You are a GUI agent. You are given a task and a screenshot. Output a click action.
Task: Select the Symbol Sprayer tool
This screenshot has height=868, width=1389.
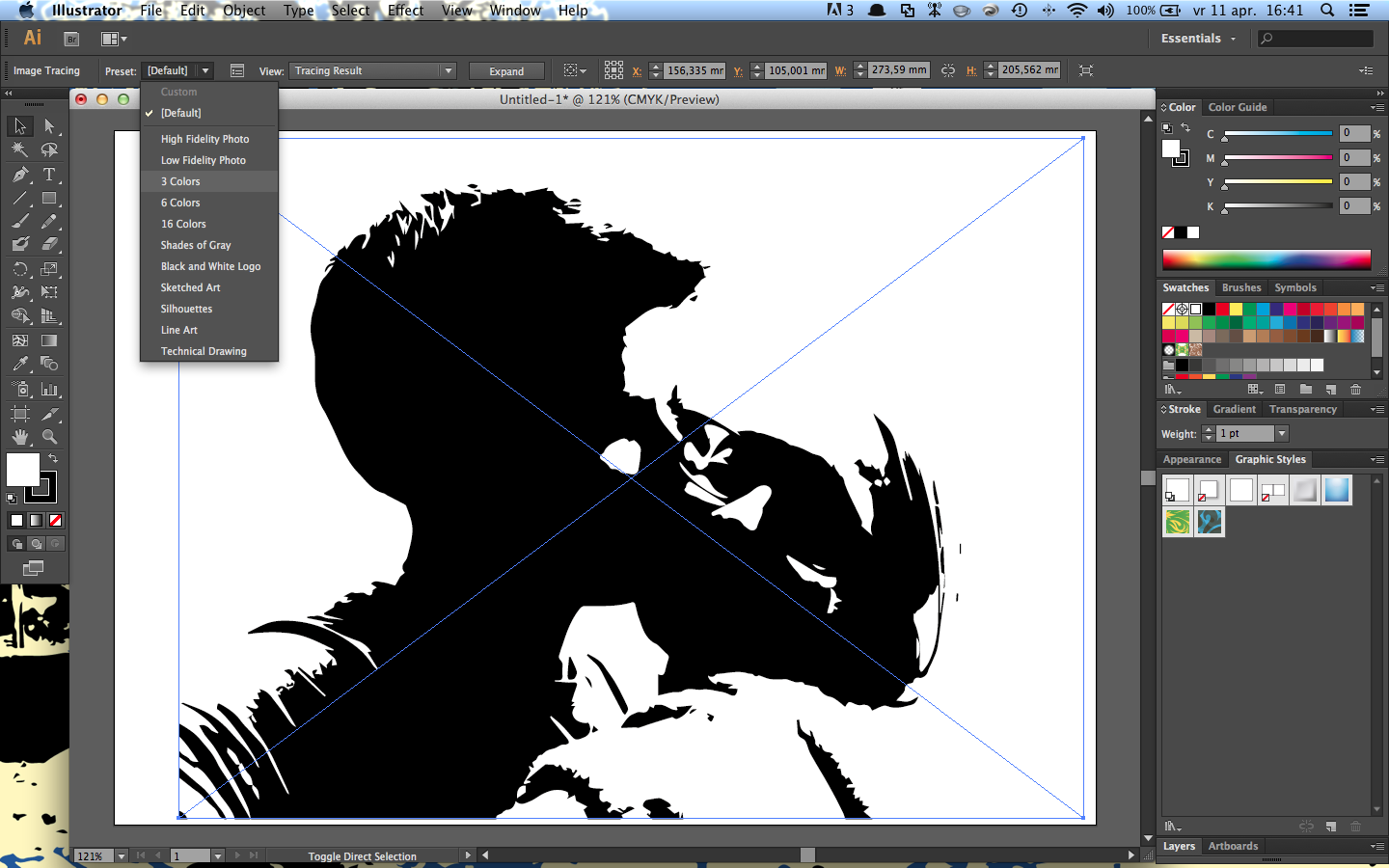pos(20,389)
